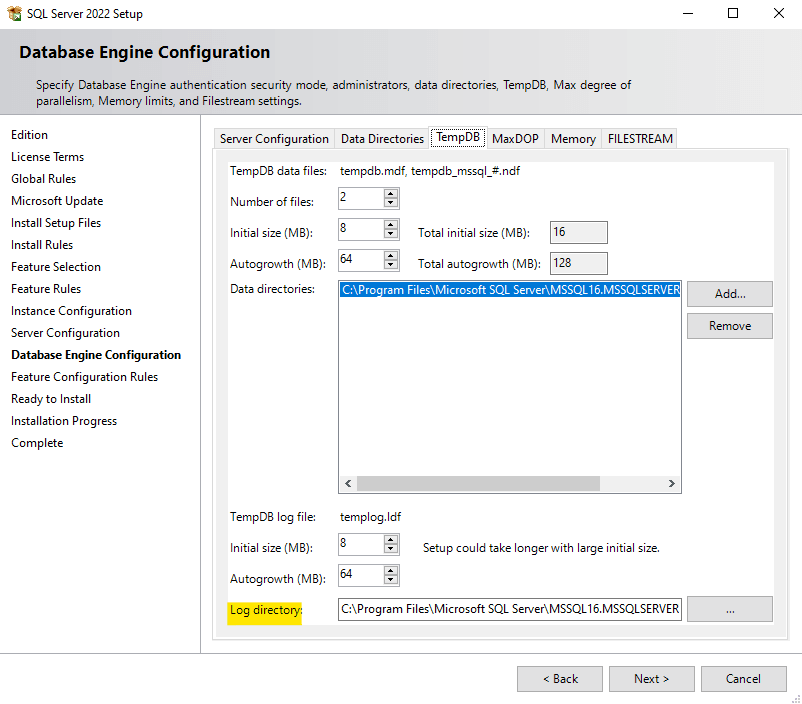Click the SQL Server Setup title bar icon

coord(14,13)
